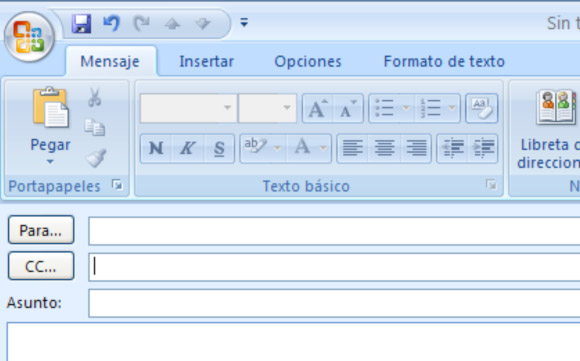Screen dimensions: 580x361
Task: Toggle bold with the N button
Action: point(156,148)
